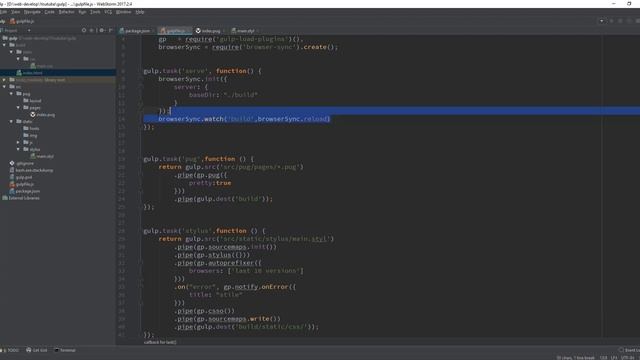Restore down the WebStorm window
The image size is (640, 360).
tap(629, 4)
